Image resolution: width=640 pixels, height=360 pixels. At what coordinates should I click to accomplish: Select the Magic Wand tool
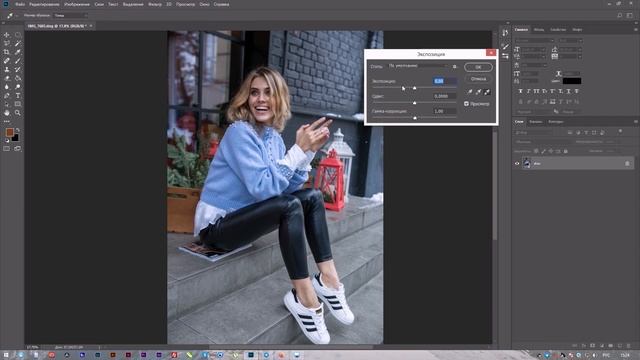tap(18, 44)
